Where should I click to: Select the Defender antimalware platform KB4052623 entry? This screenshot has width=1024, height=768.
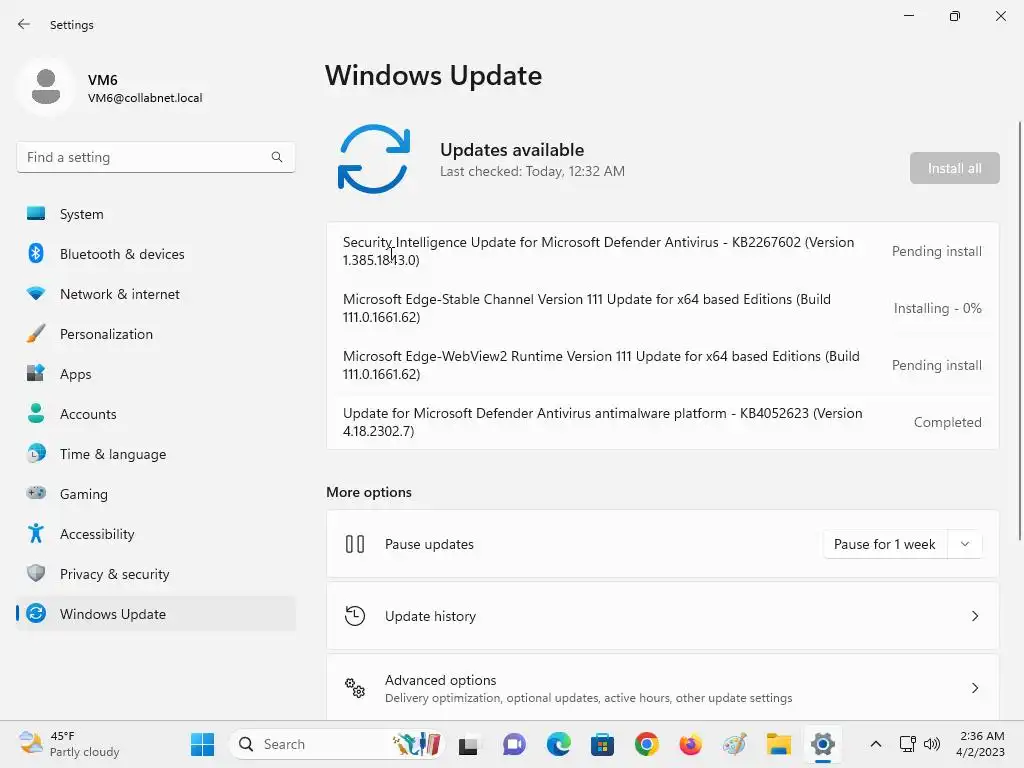click(662, 422)
